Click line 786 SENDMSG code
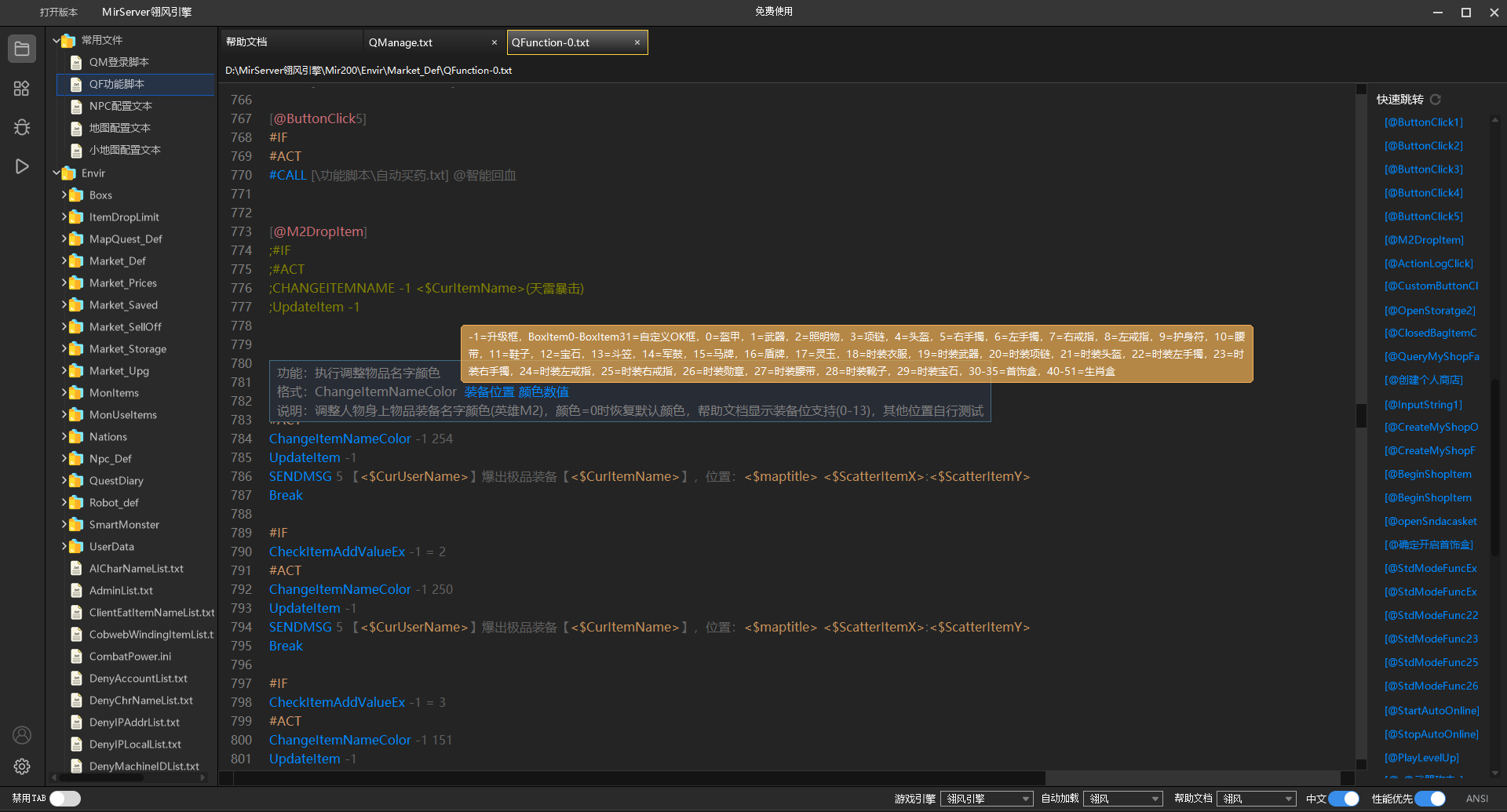This screenshot has height=812, width=1507. (x=649, y=476)
